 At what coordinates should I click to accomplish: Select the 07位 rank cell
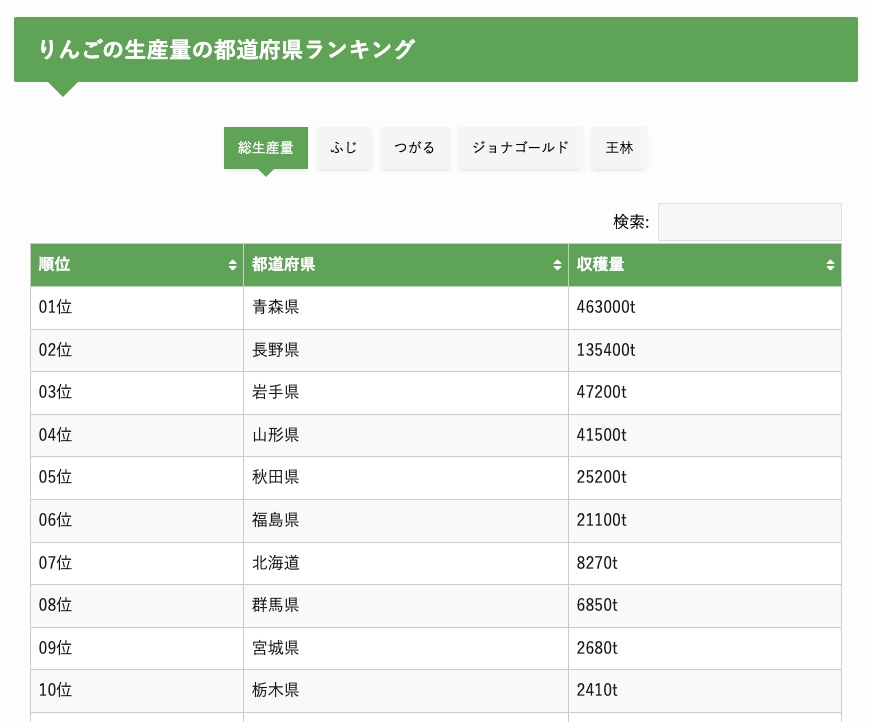point(137,563)
